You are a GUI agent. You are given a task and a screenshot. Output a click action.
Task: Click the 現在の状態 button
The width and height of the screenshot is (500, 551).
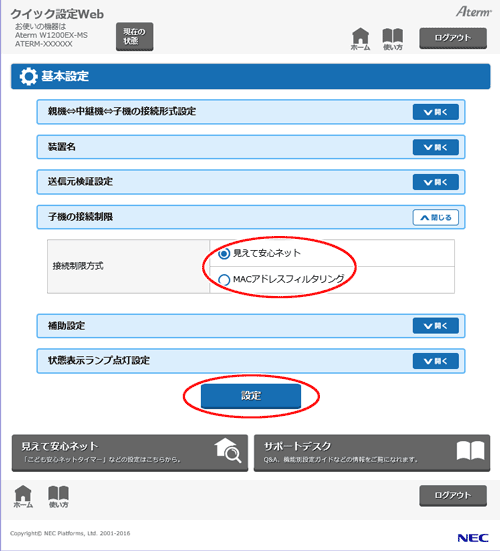pos(135,37)
